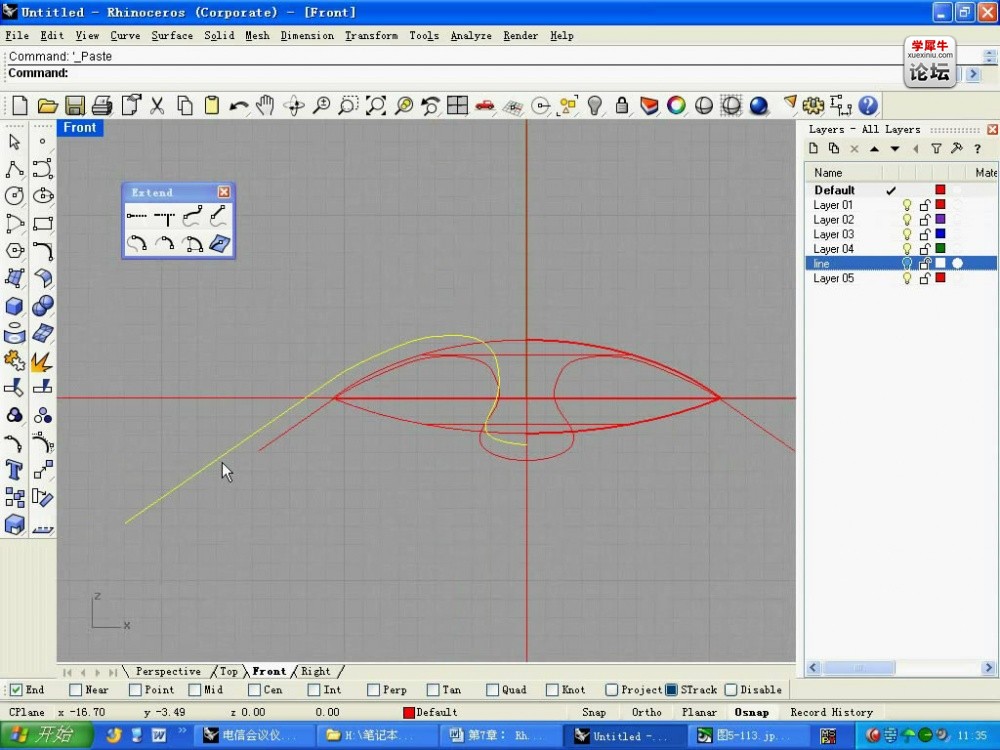Move selected layer up with the up arrow
Viewport: 1000px width, 750px height.
[874, 149]
